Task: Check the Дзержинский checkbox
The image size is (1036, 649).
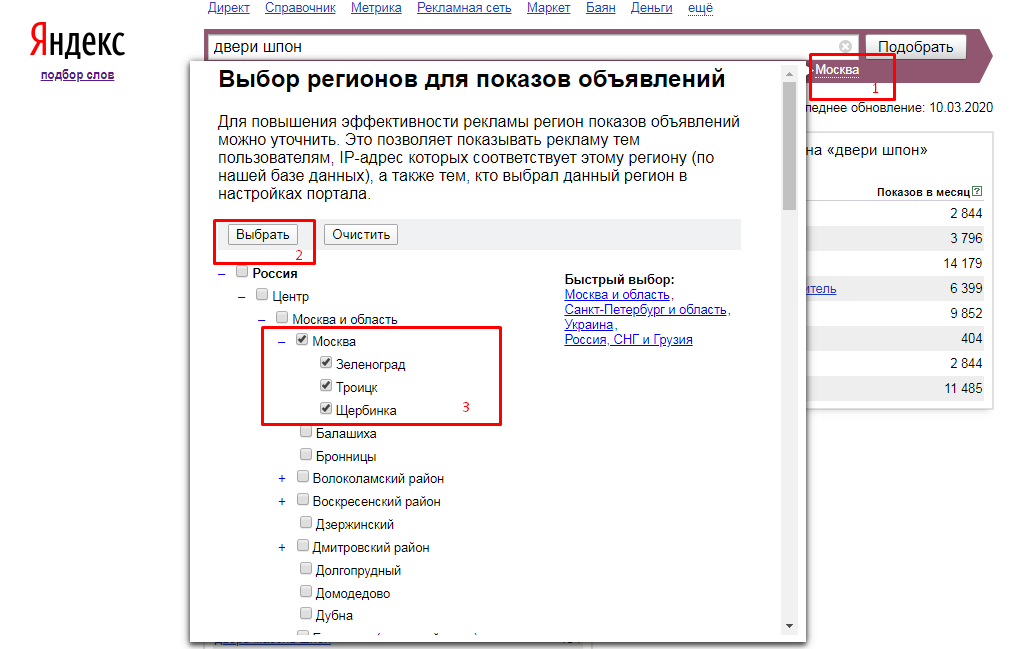Action: pyautogui.click(x=305, y=523)
